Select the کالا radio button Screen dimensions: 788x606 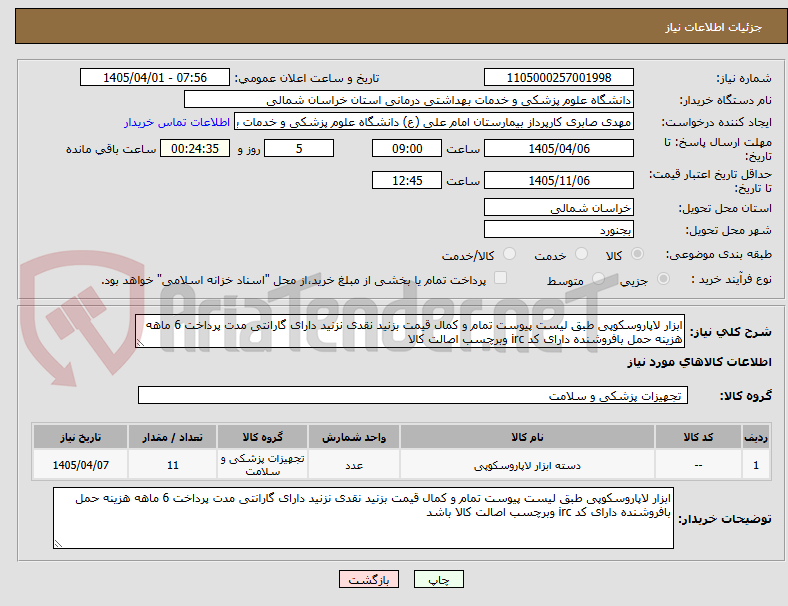pyautogui.click(x=637, y=254)
